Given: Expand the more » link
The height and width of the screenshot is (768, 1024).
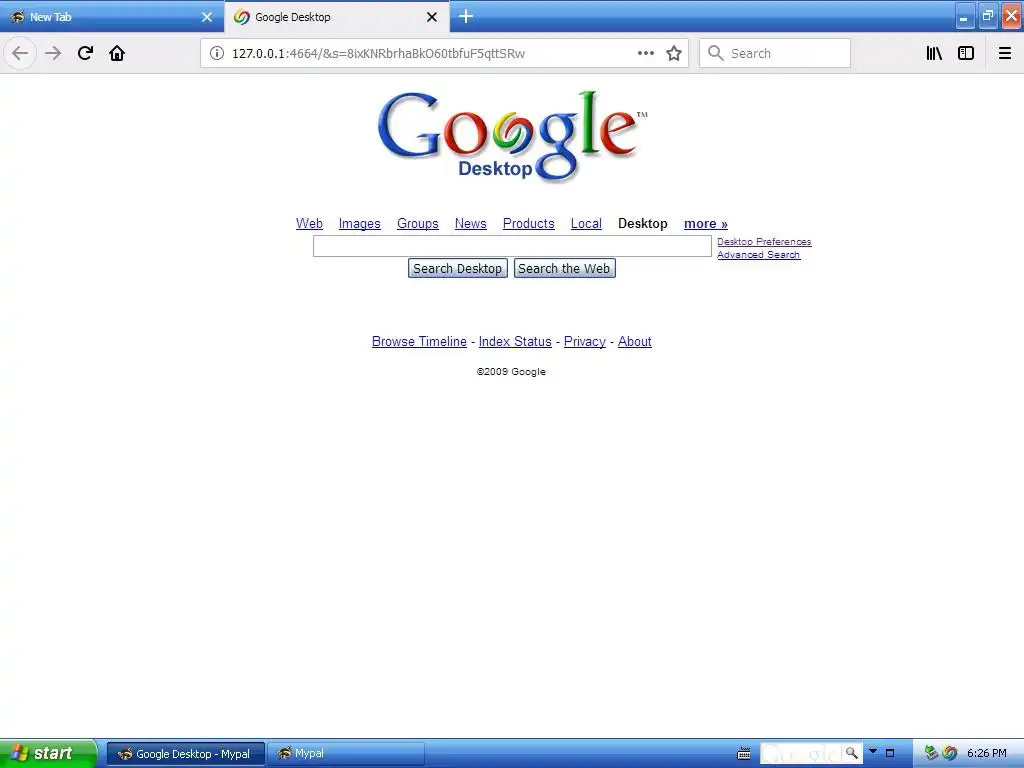Looking at the screenshot, I should click(705, 223).
